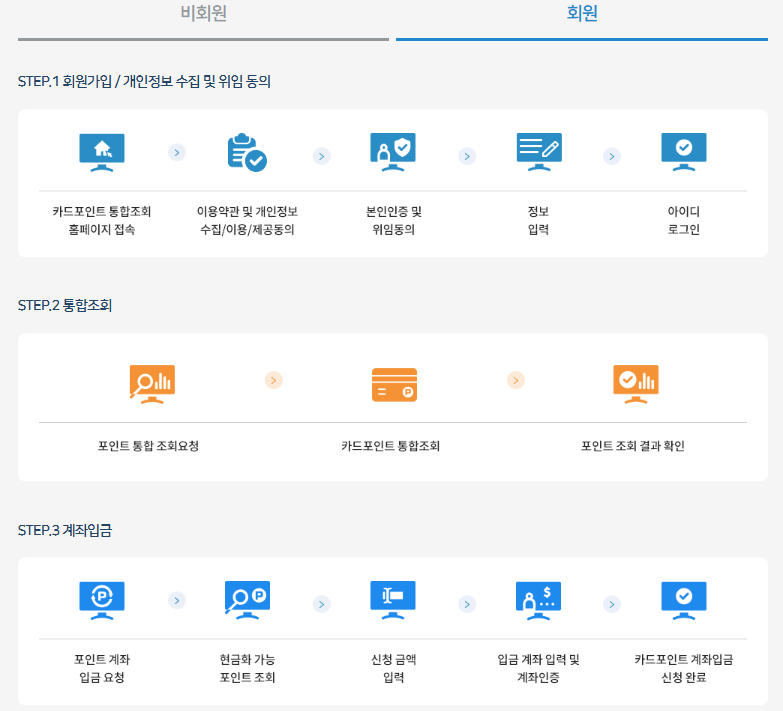Click the orange card point icon
The image size is (783, 711).
pos(394,385)
